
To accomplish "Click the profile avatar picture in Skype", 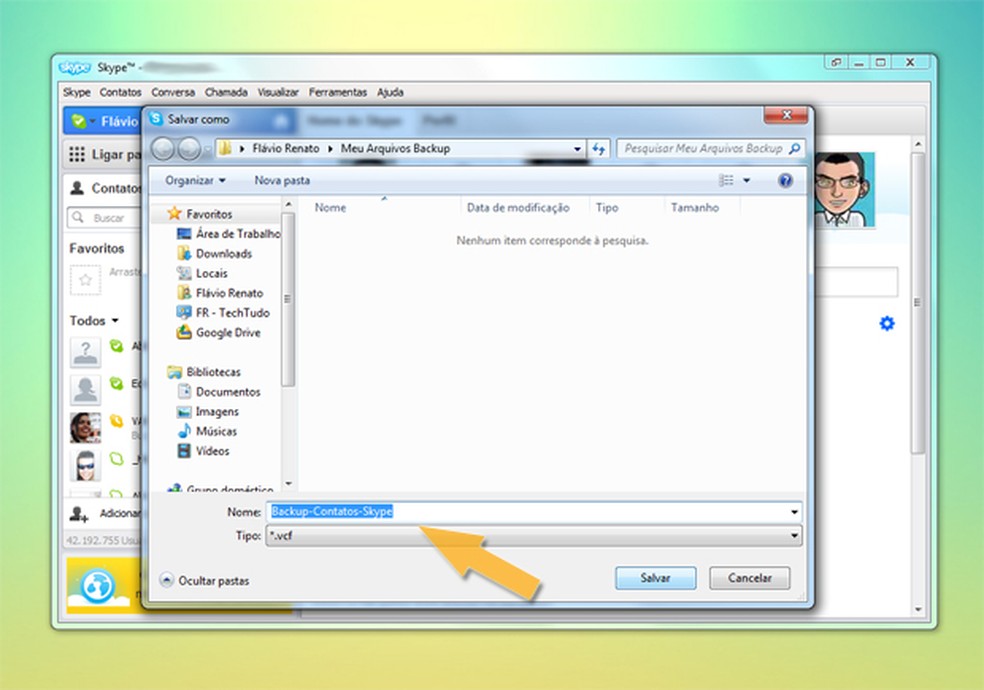I will pyautogui.click(x=844, y=189).
